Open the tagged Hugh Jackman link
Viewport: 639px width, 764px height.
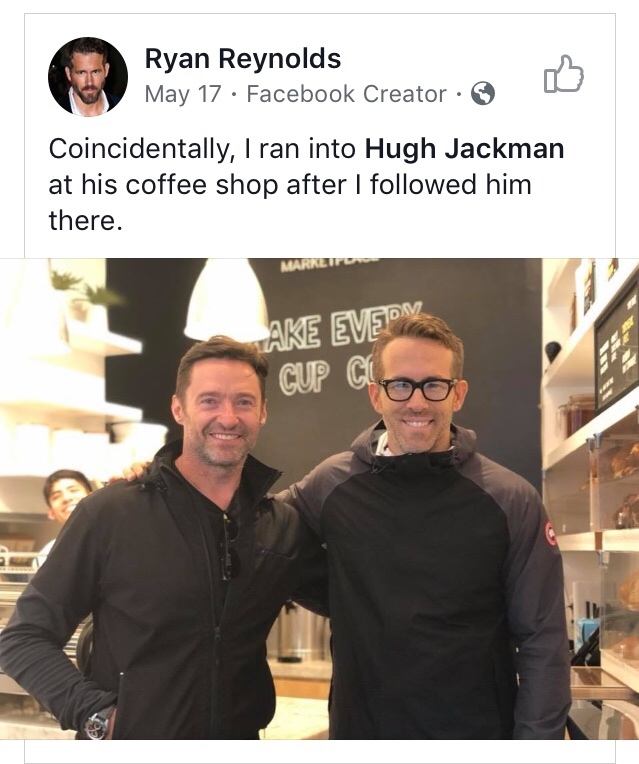(x=465, y=149)
